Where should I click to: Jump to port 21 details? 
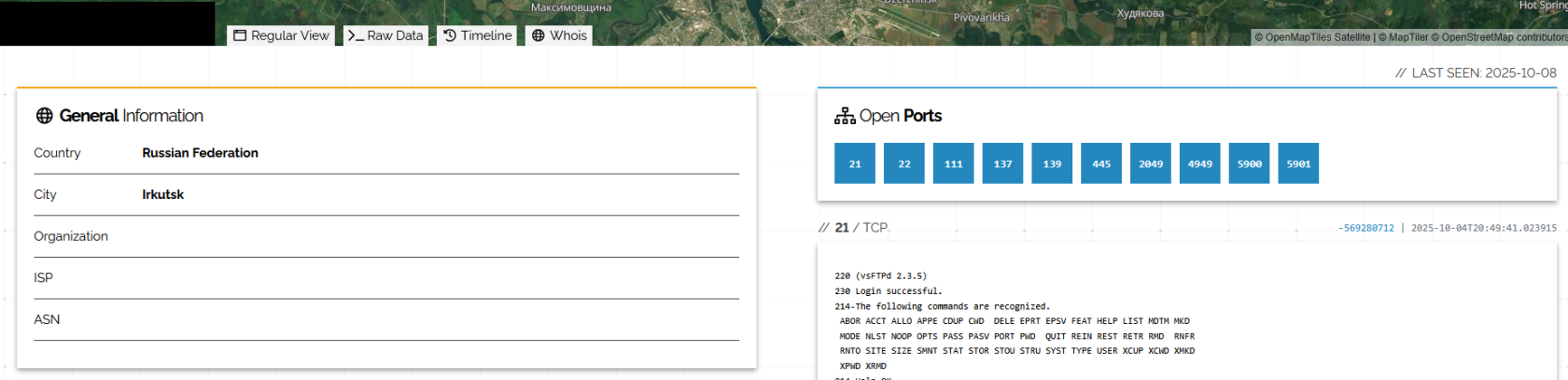[855, 163]
